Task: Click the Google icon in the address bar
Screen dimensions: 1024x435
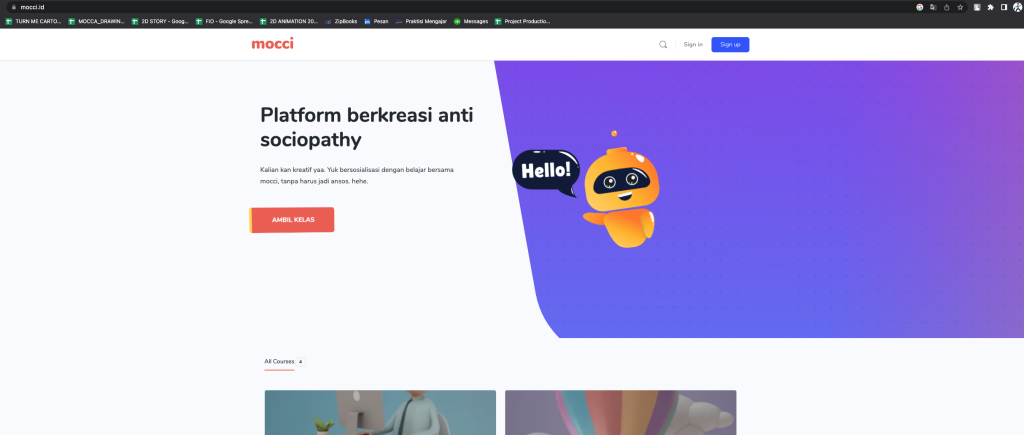Action: [920, 7]
